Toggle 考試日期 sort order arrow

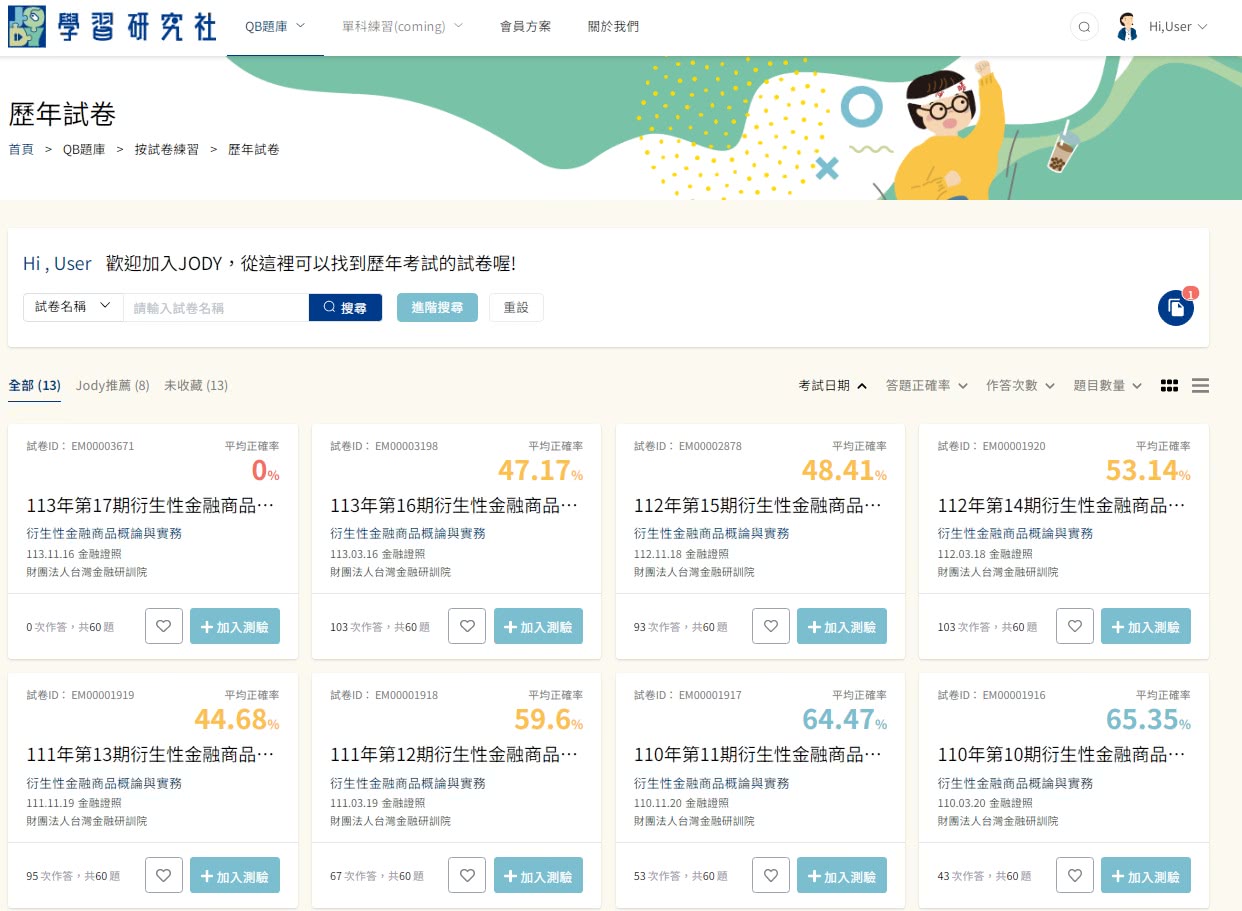tap(861, 384)
